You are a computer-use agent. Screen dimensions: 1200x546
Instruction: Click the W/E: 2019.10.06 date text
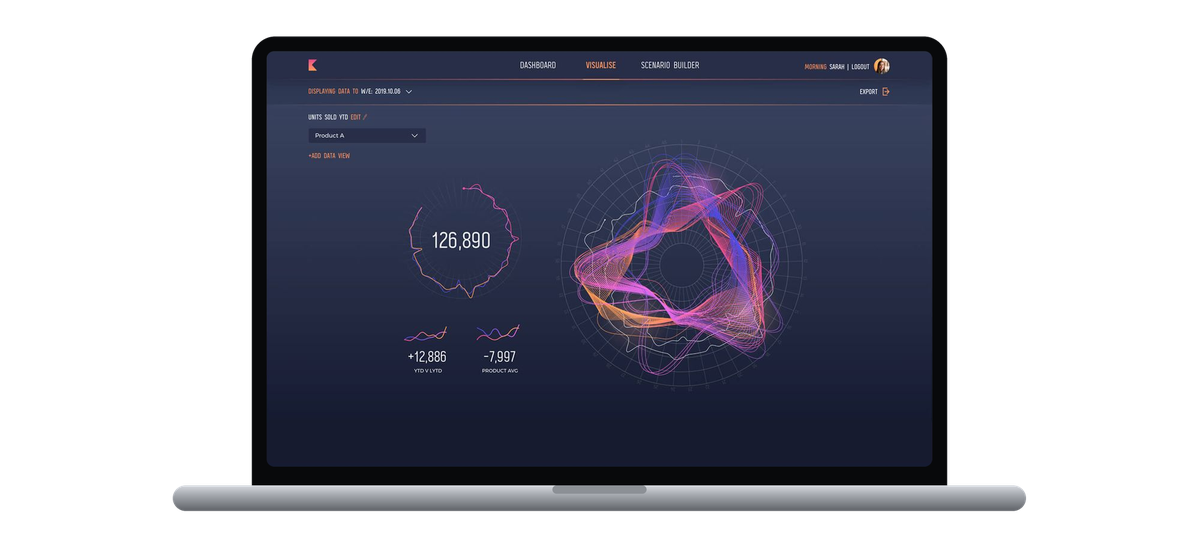click(x=380, y=92)
